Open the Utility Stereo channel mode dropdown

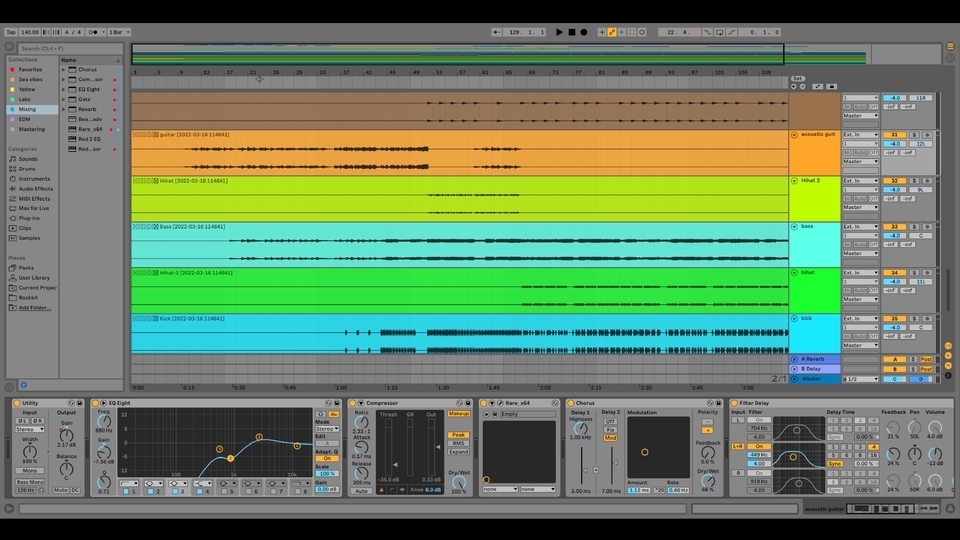pyautogui.click(x=30, y=429)
